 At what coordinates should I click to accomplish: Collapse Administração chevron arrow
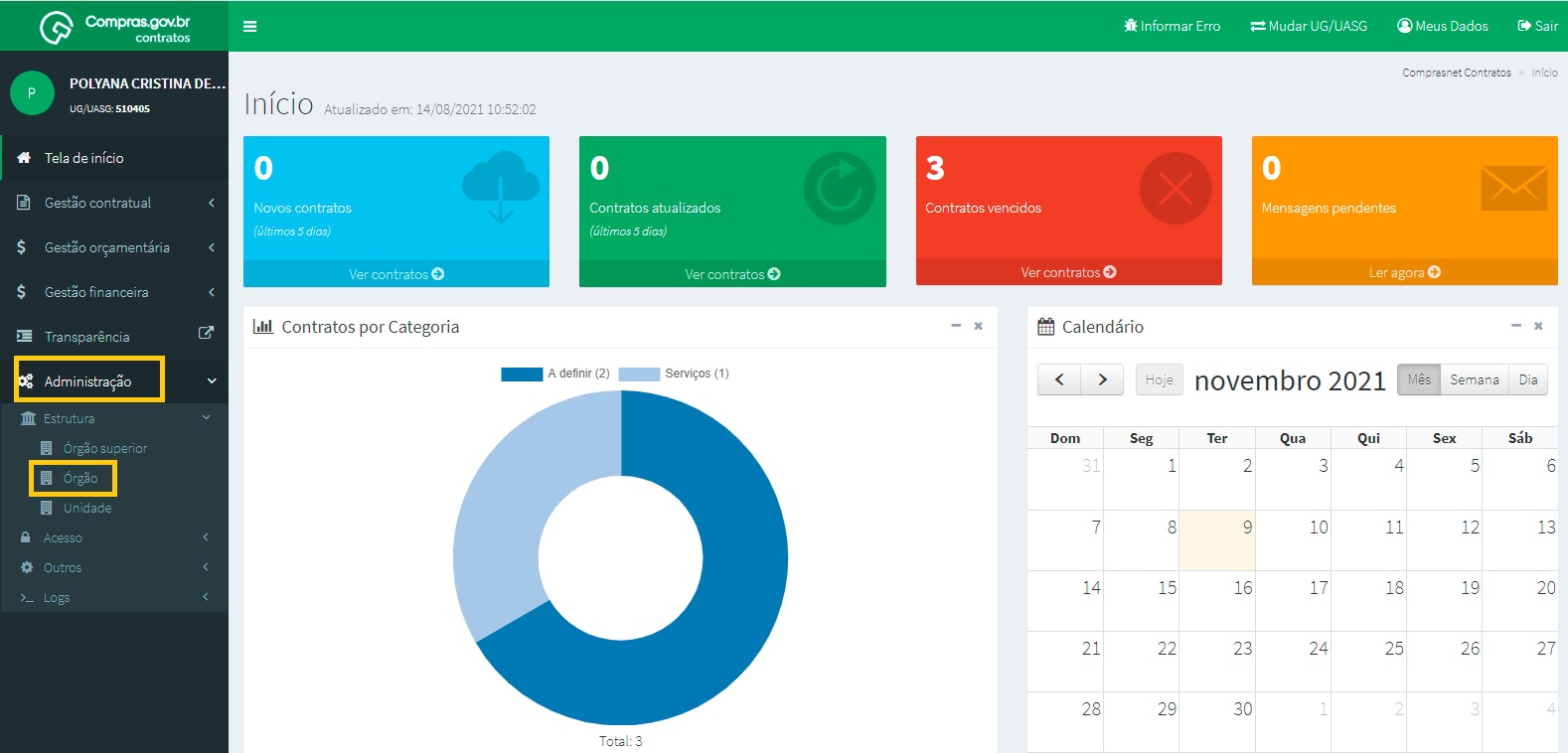coord(212,381)
